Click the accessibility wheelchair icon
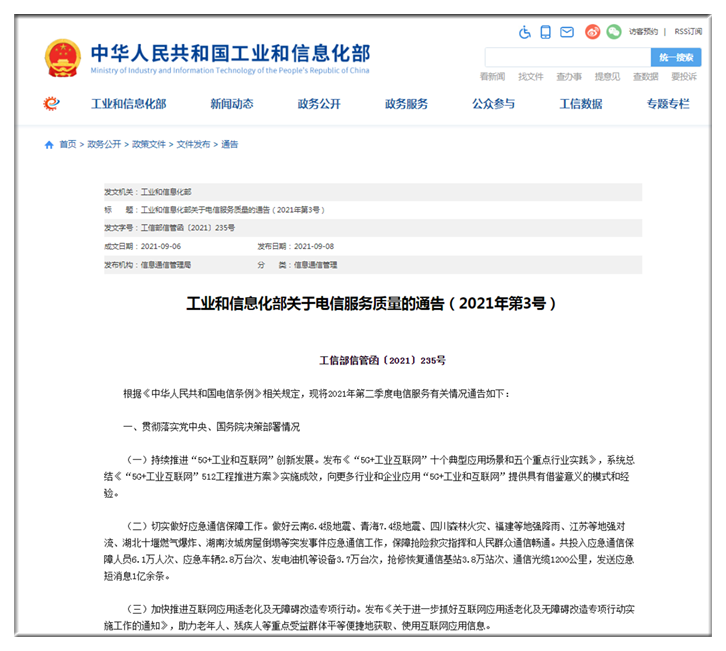Viewport: 726px width, 651px height. point(525,32)
